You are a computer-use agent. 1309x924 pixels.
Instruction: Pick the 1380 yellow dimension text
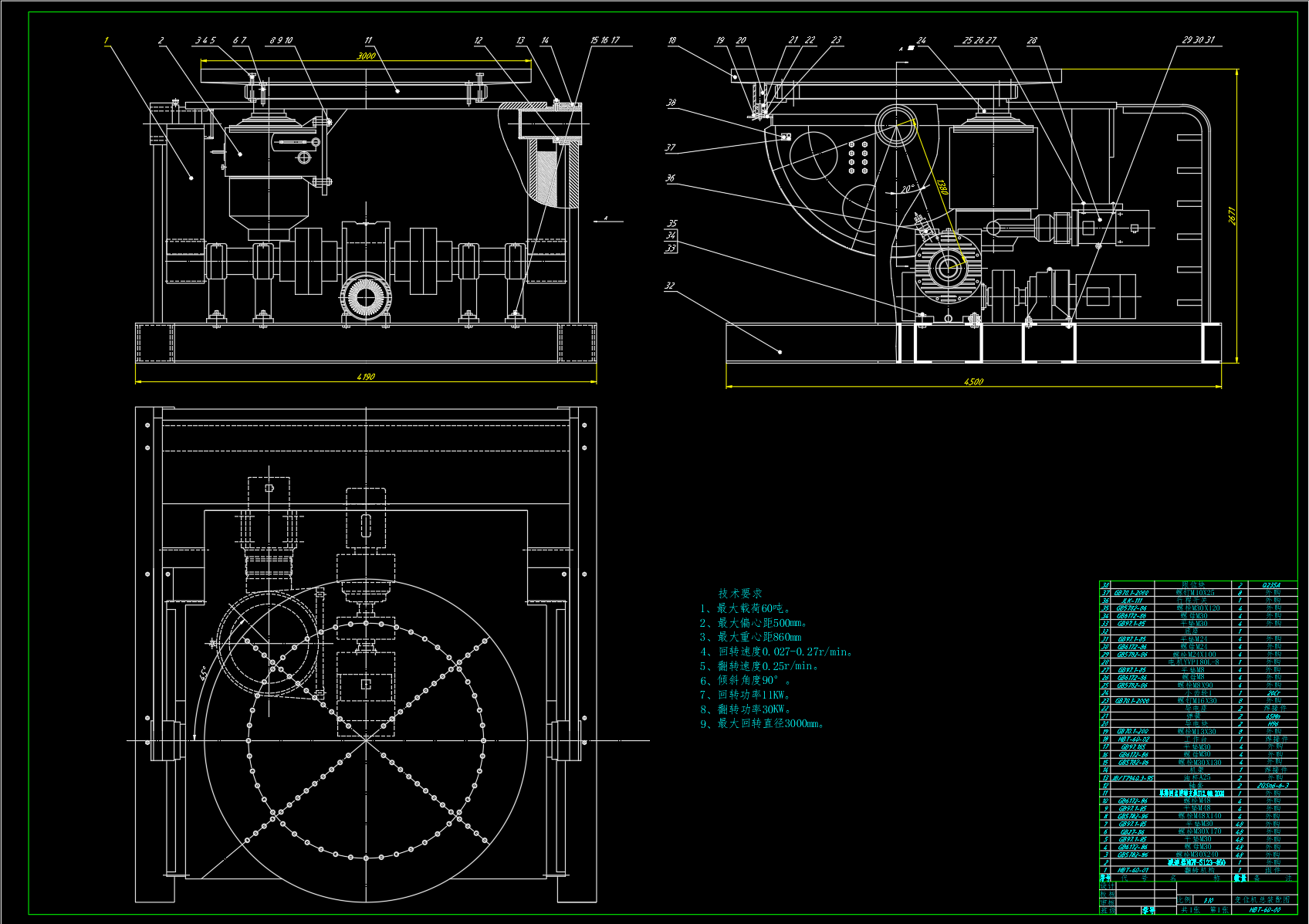click(941, 187)
